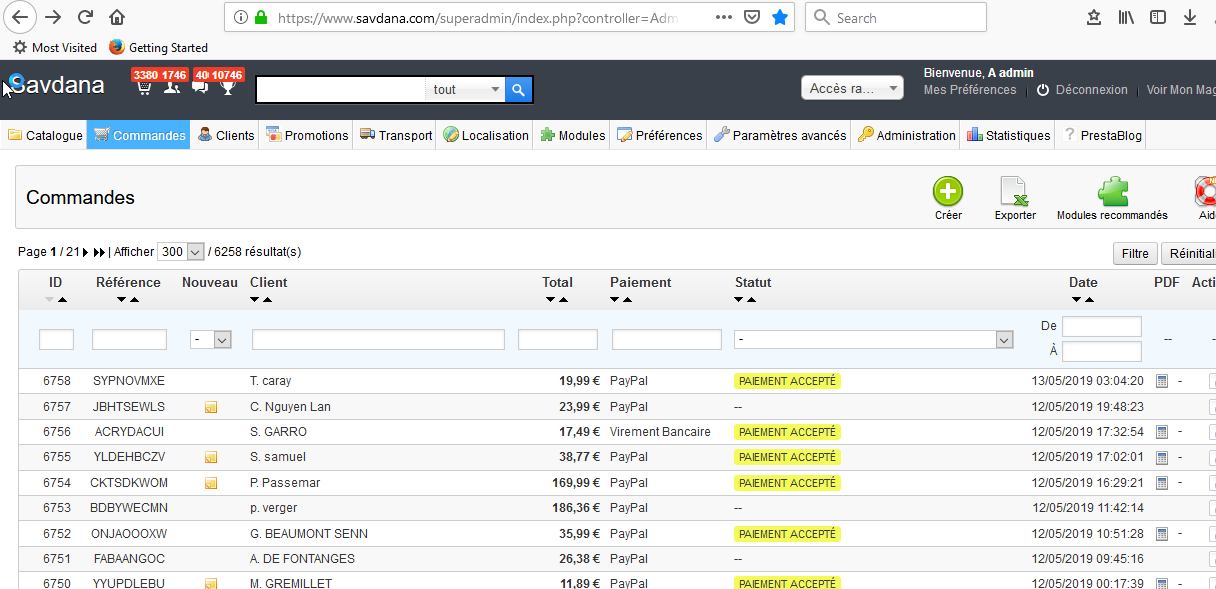Click the green Créer order icon
Viewport: 1216px width, 589px height.
pos(947,192)
